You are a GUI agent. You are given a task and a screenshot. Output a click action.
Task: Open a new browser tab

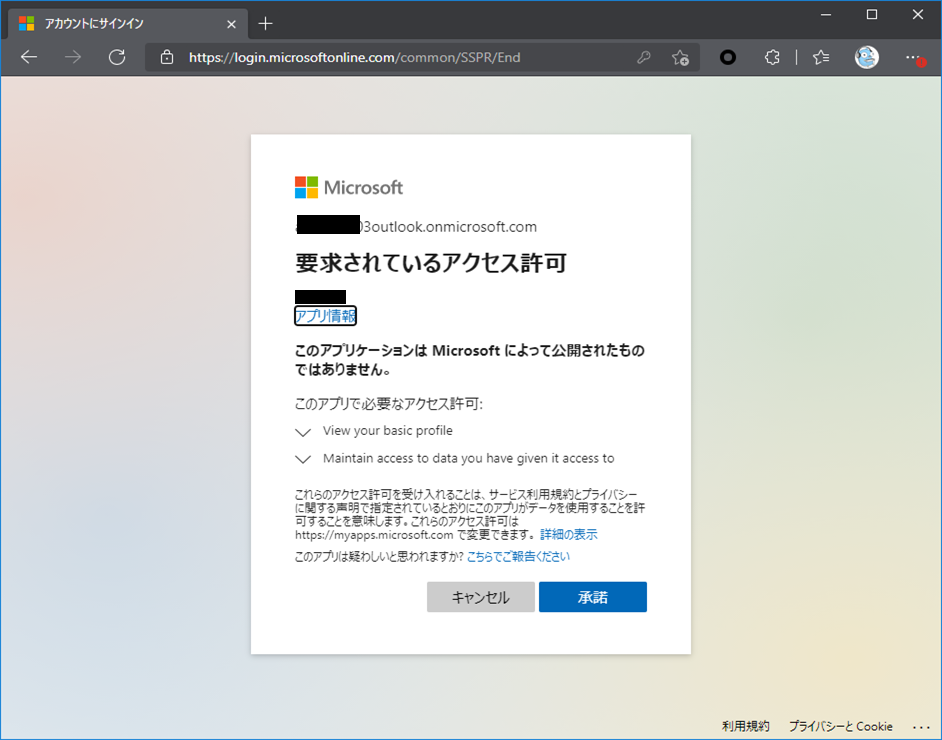click(265, 23)
